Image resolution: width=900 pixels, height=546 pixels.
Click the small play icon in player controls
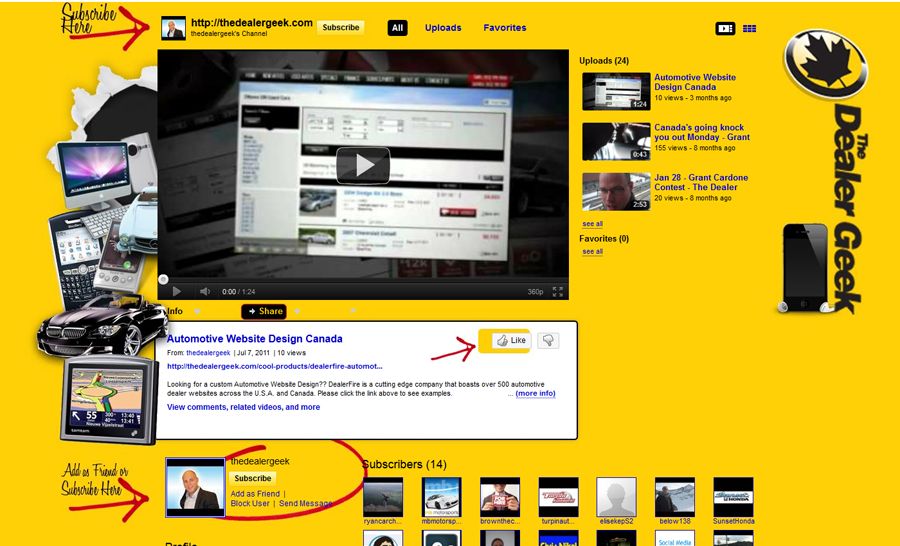pyautogui.click(x=177, y=292)
